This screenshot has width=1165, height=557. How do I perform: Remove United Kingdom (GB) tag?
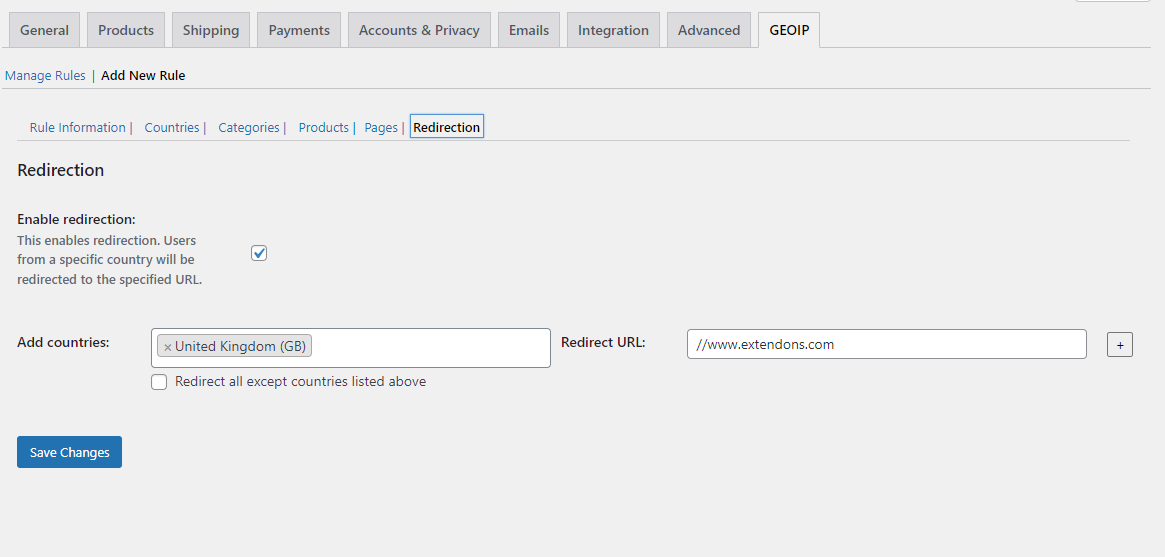(x=168, y=347)
